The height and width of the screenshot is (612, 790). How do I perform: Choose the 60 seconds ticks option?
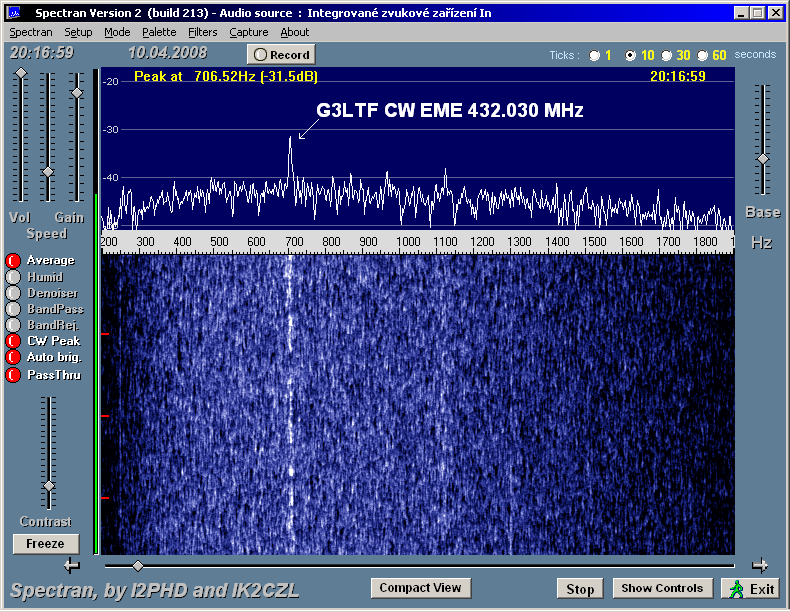704,56
